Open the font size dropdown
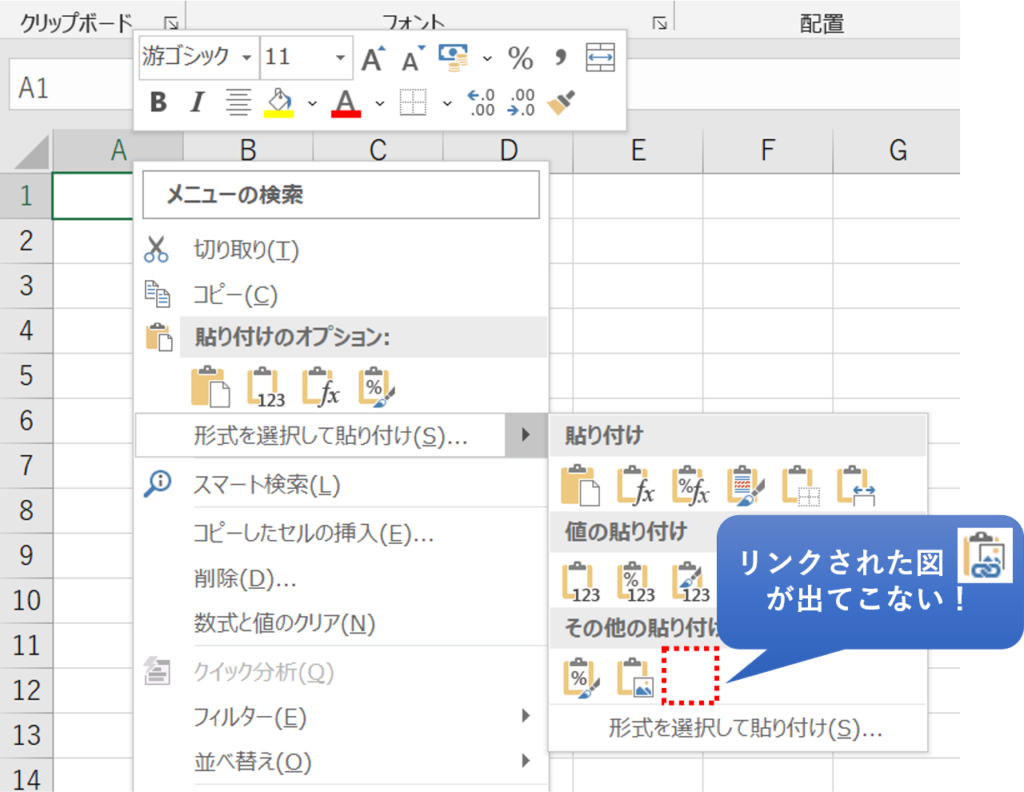This screenshot has width=1024, height=792. [x=340, y=58]
